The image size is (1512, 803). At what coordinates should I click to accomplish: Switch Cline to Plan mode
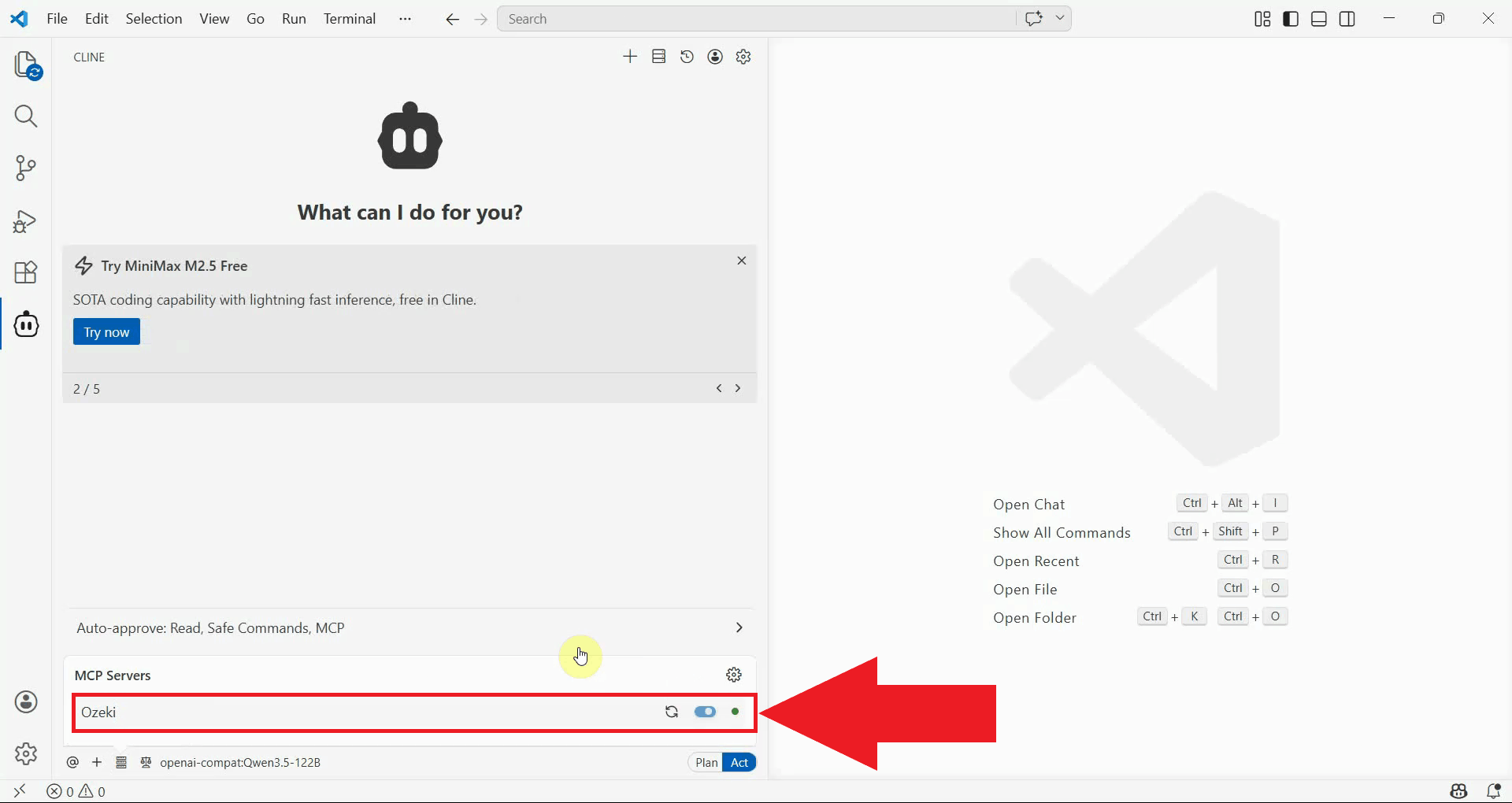click(x=706, y=762)
